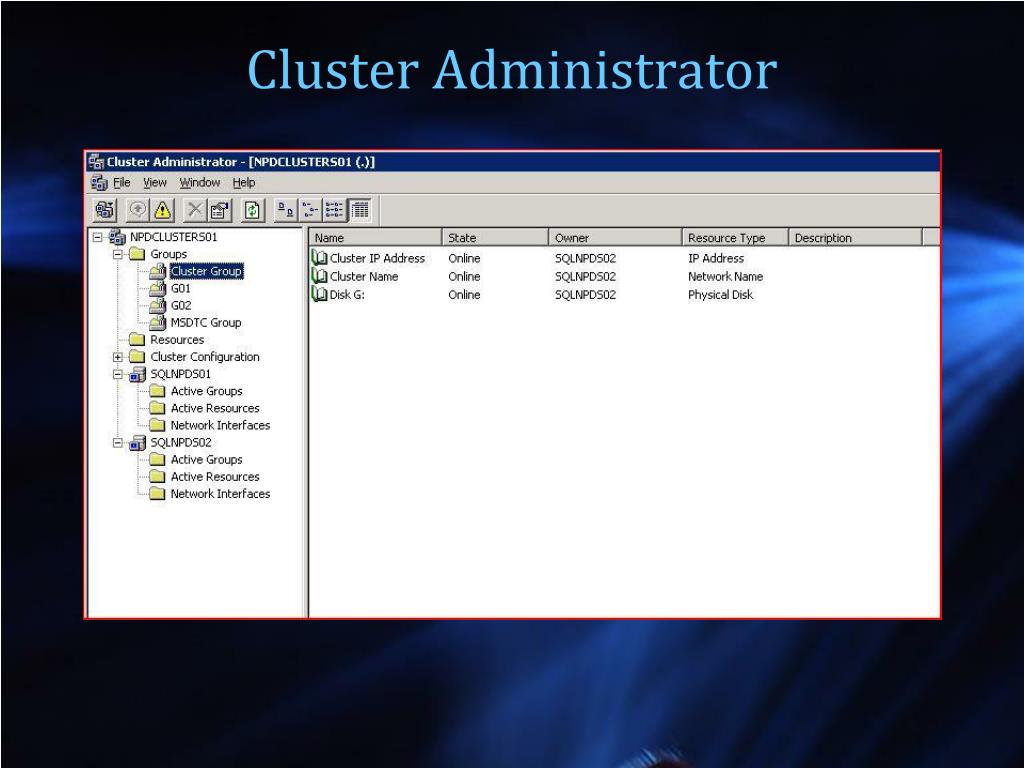Click folder icon of Network Interfaces under SQLNPDS02
This screenshot has height=768, width=1024.
point(157,494)
